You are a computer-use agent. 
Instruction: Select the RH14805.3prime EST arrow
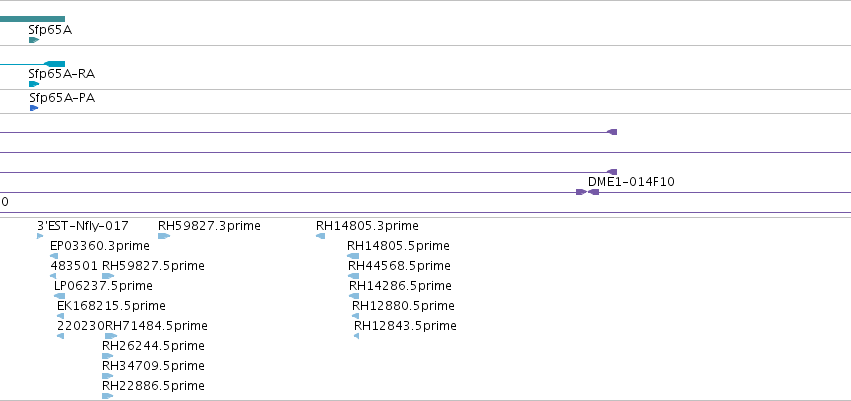click(320, 236)
